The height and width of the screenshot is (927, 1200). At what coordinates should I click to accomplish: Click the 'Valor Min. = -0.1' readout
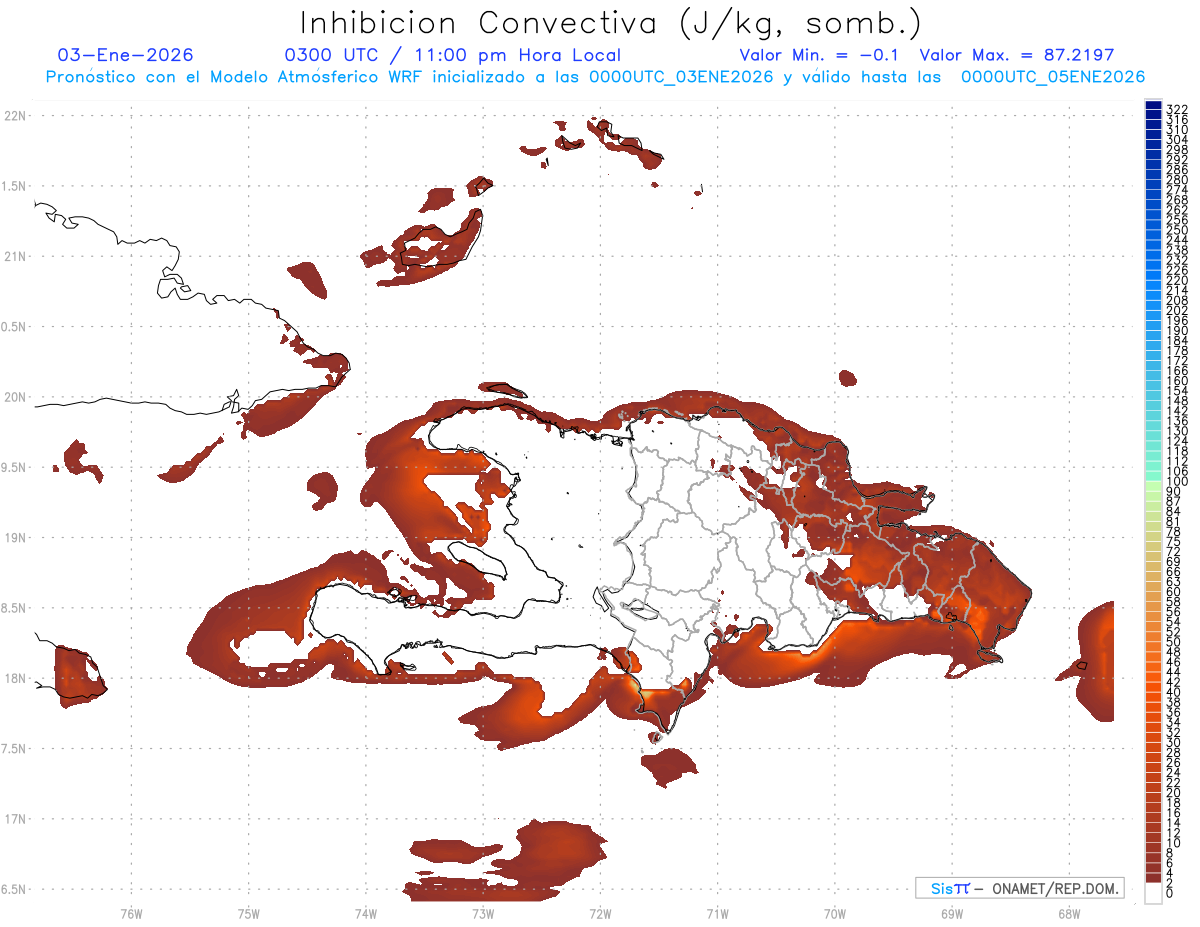click(820, 55)
